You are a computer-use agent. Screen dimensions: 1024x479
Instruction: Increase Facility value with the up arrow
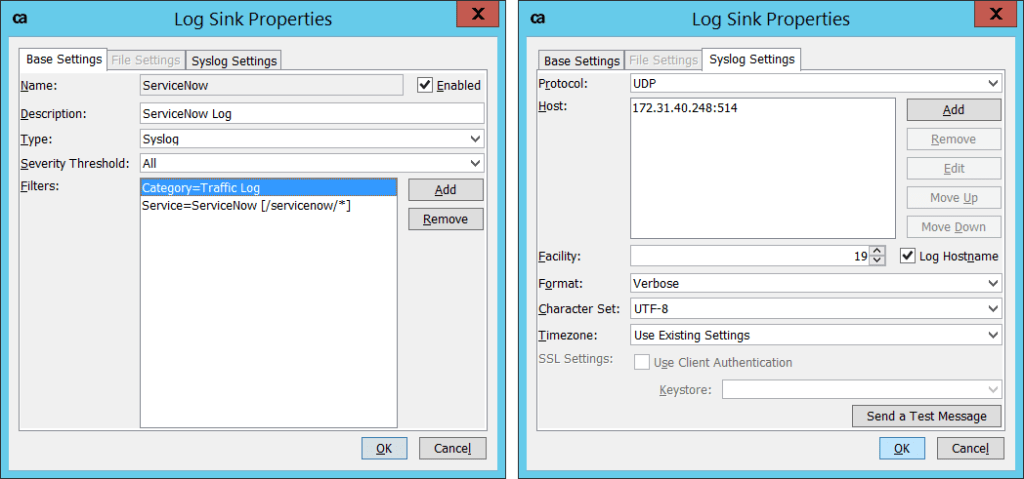click(877, 251)
